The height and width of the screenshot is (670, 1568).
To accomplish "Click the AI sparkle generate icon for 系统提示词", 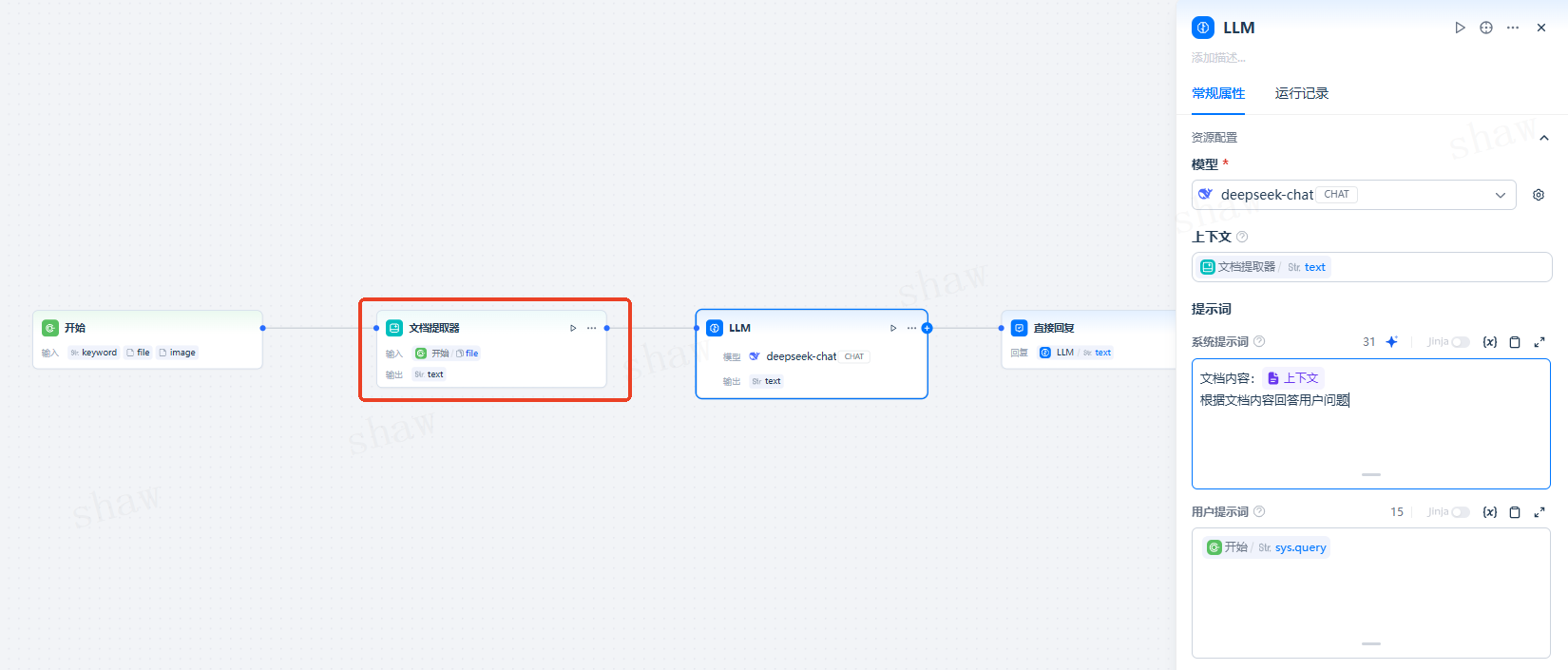I will pyautogui.click(x=1391, y=342).
